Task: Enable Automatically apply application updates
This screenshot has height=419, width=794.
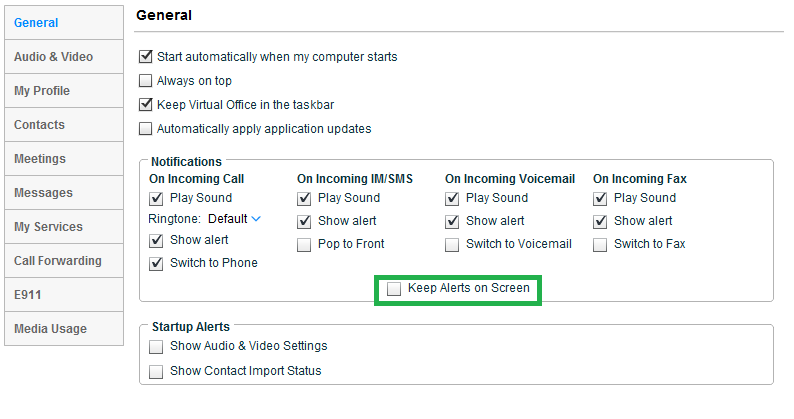Action: click(146, 129)
